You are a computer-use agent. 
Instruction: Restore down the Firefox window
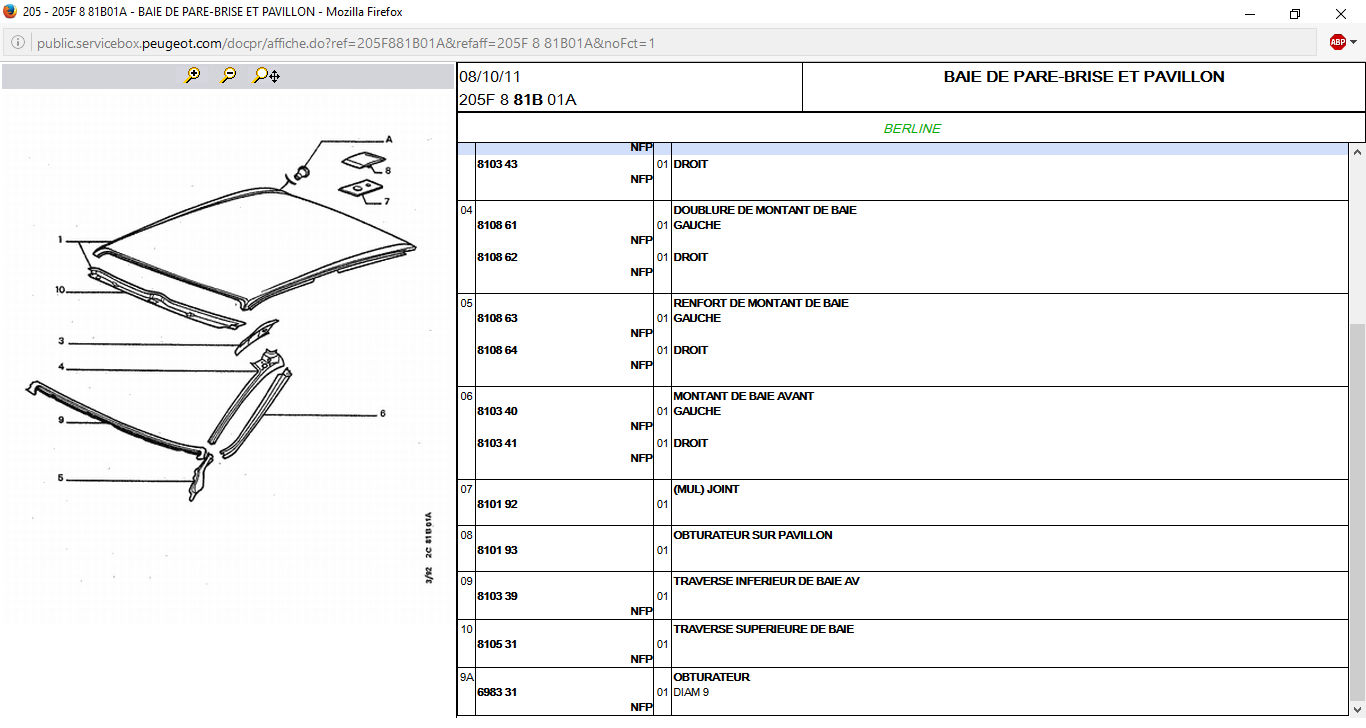(x=1295, y=14)
